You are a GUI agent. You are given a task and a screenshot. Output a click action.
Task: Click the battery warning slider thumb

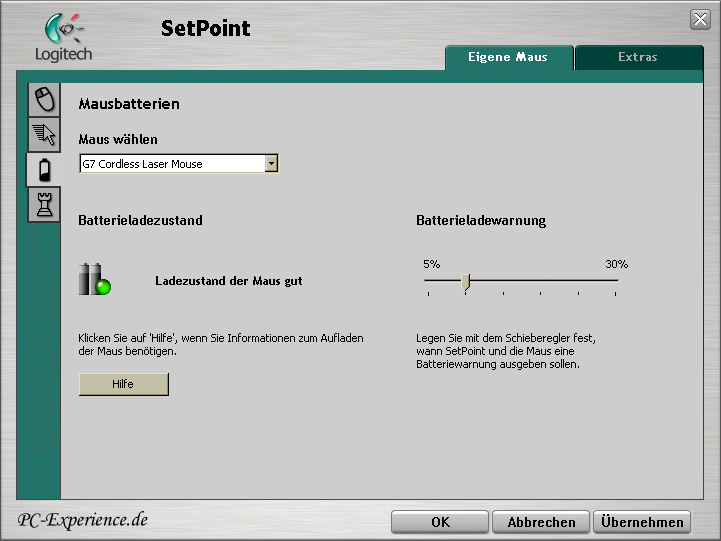pyautogui.click(x=466, y=281)
